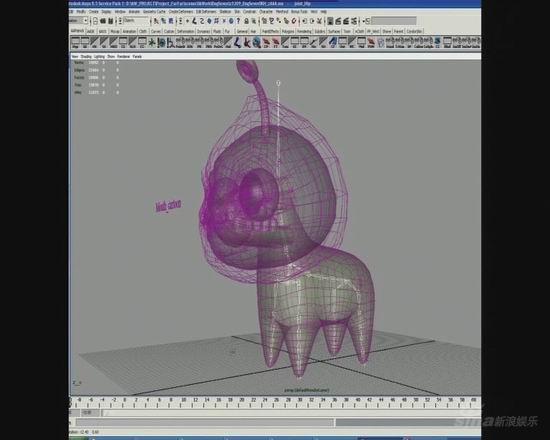This screenshot has height=440, width=550.
Task: Toggle the curves selection mask icon
Action: (x=202, y=21)
